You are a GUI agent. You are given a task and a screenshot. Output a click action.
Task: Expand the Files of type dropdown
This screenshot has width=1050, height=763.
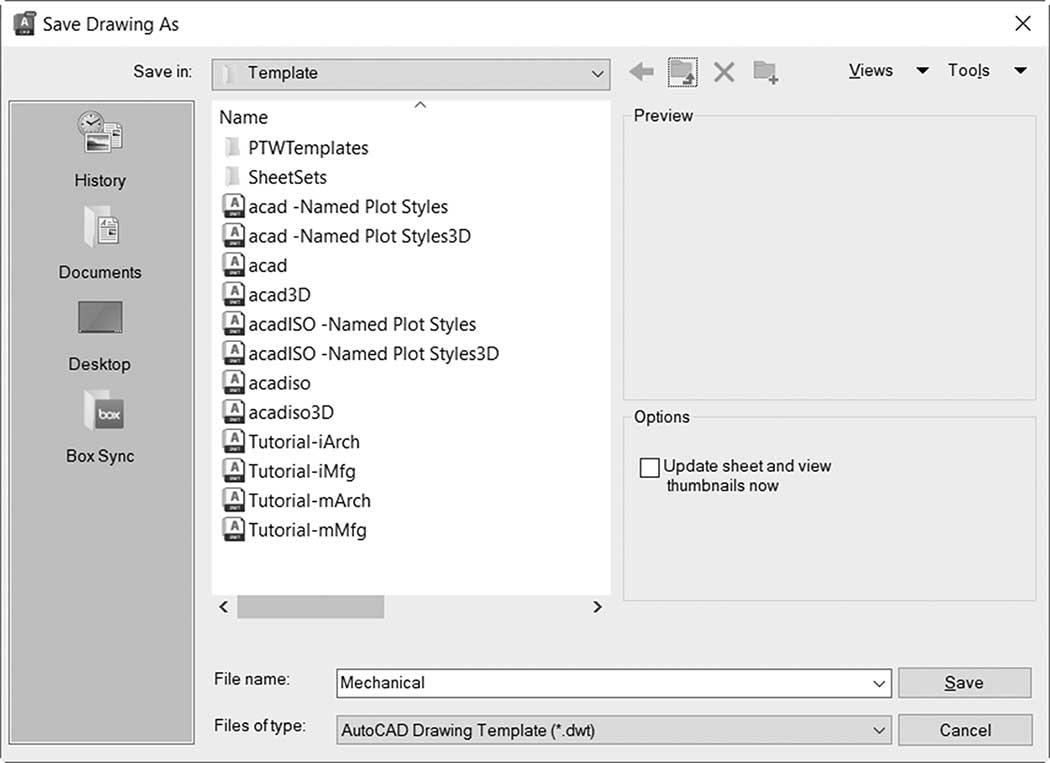click(x=879, y=730)
